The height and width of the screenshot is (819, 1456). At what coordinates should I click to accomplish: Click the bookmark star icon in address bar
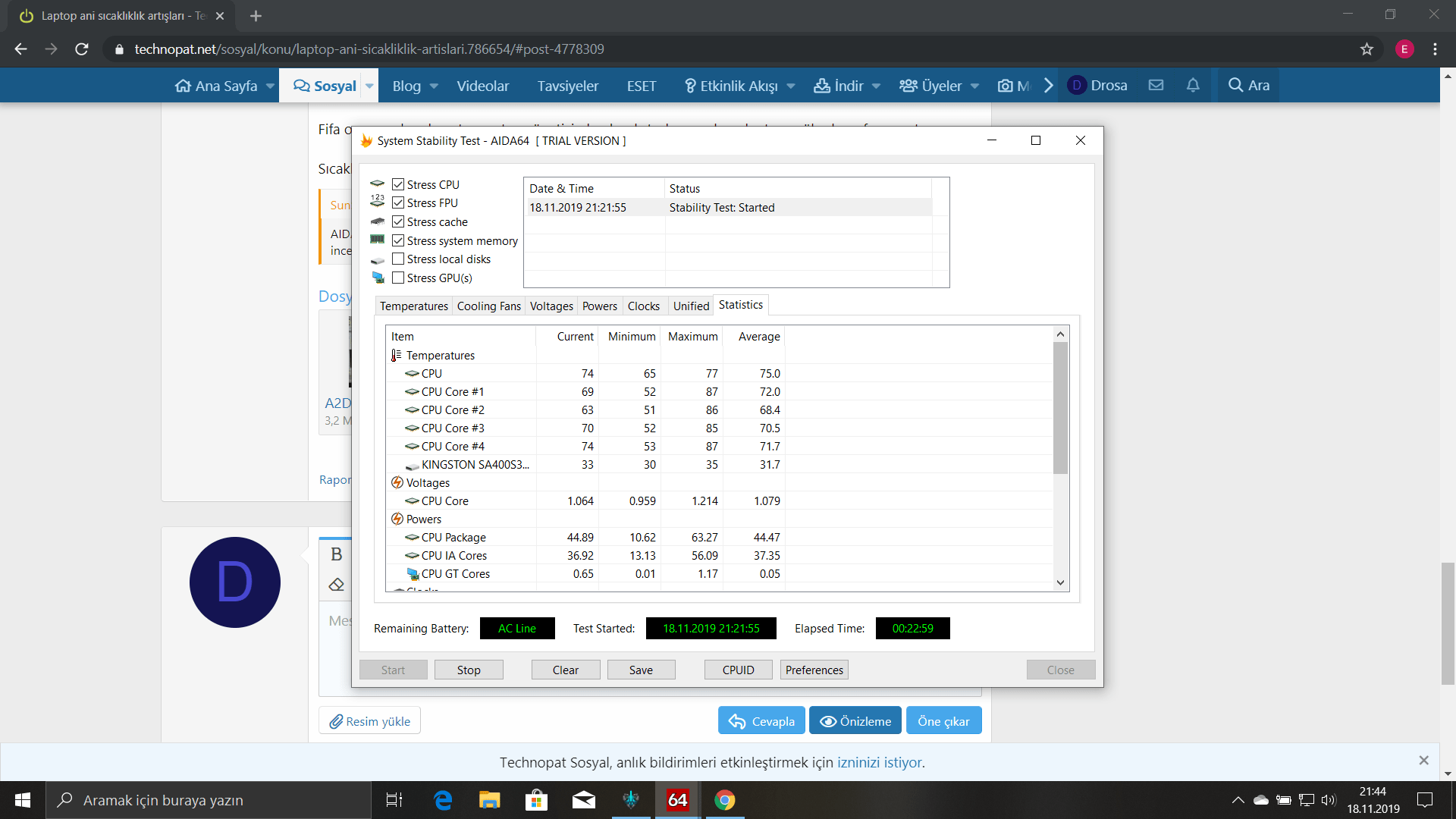point(1367,49)
